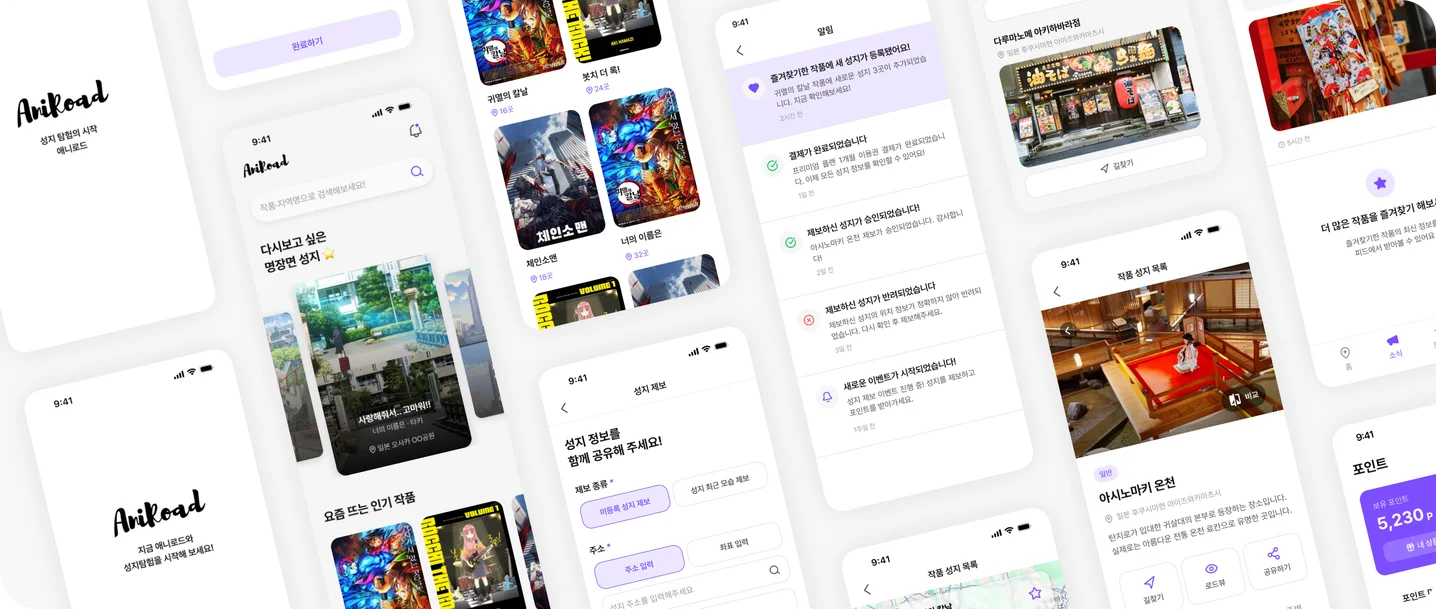1436x609 pixels.
Task: Tap the search magnifier on the AniRoad home screen
Action: (417, 171)
